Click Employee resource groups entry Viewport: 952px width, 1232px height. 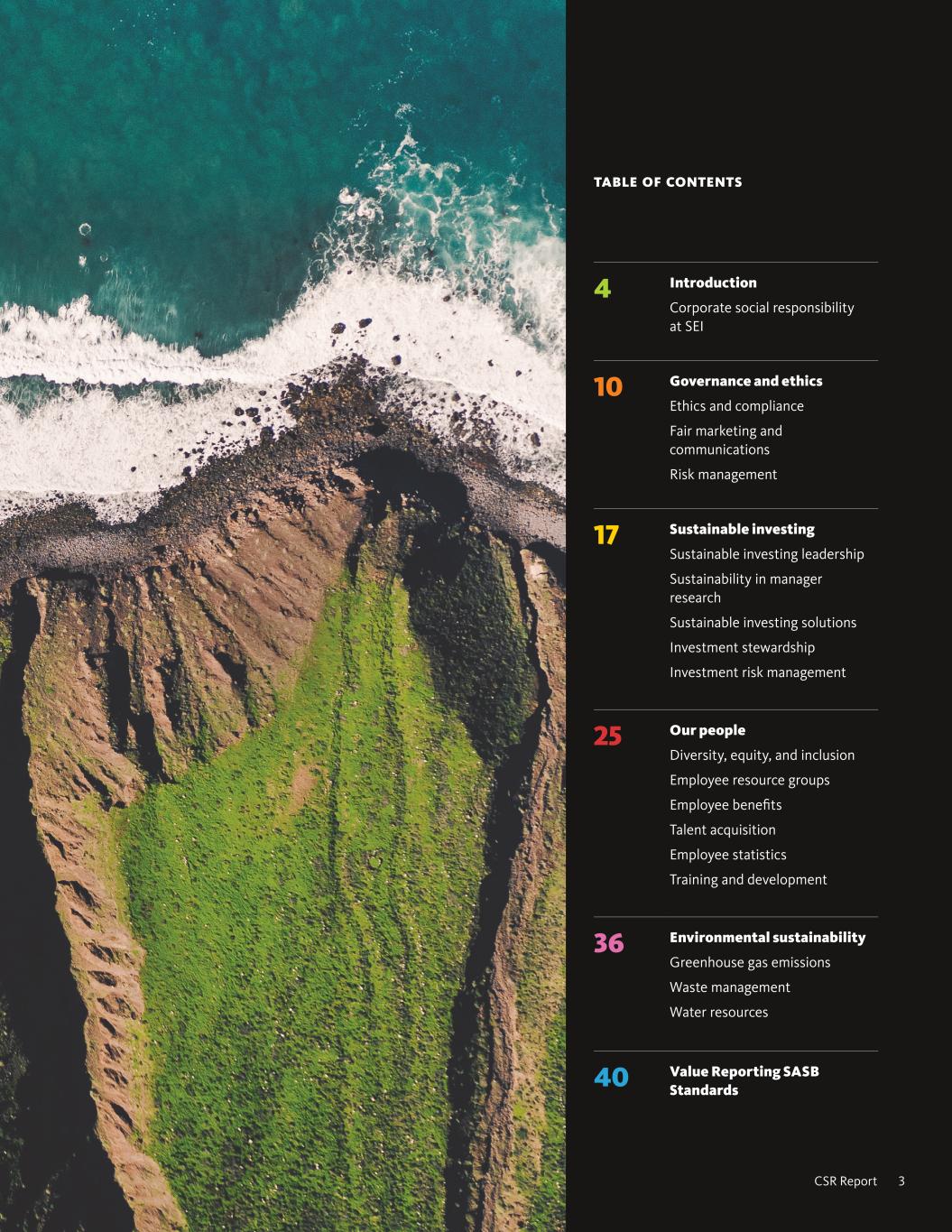click(x=749, y=780)
